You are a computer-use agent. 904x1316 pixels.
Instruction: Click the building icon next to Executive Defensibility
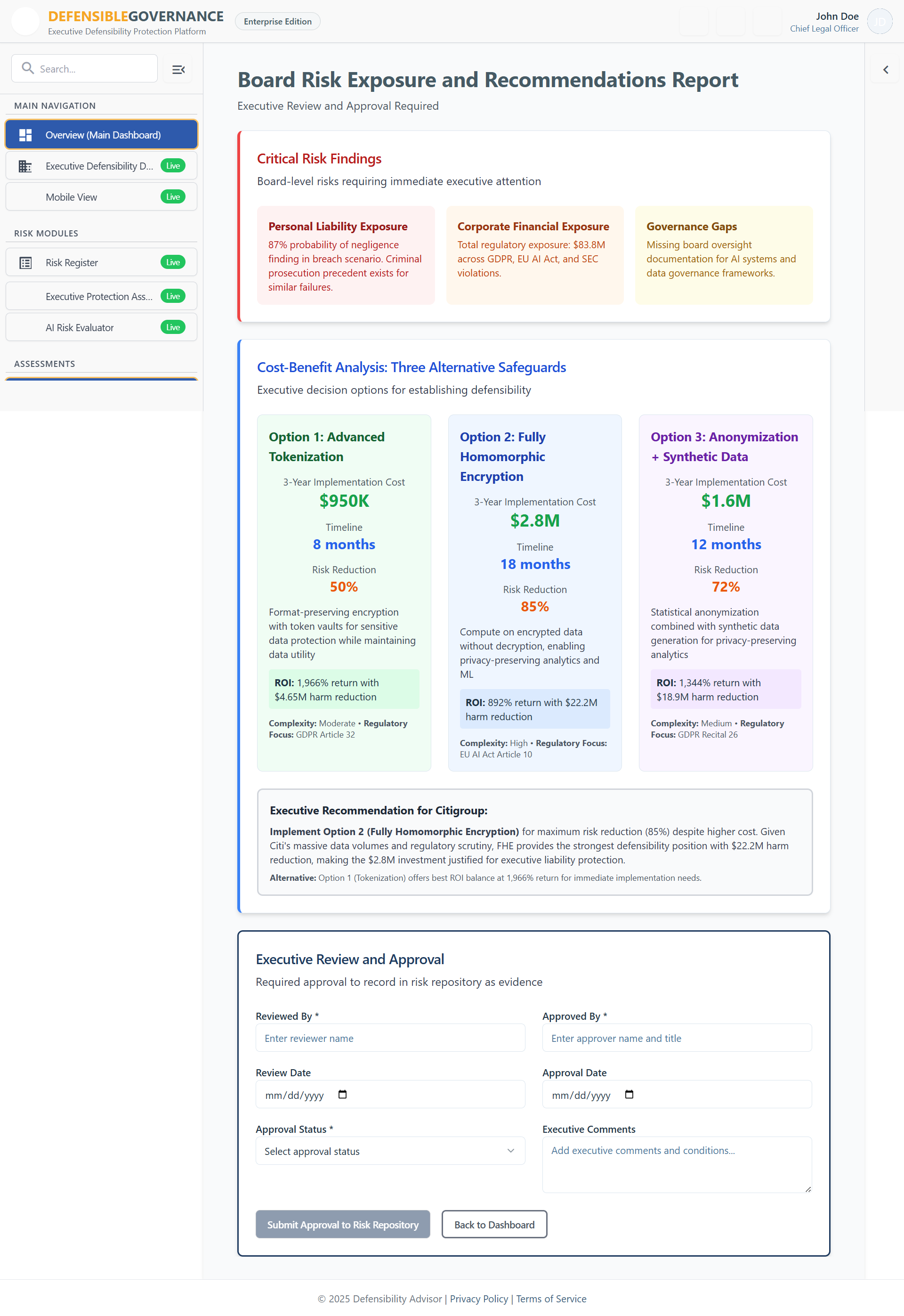25,166
